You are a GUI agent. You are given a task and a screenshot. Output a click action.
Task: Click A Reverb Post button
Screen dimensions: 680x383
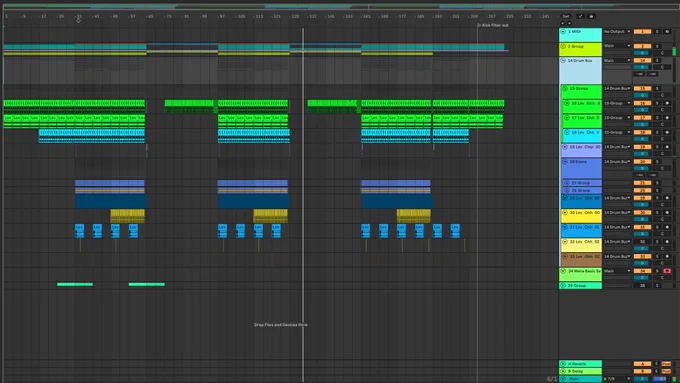click(x=667, y=364)
